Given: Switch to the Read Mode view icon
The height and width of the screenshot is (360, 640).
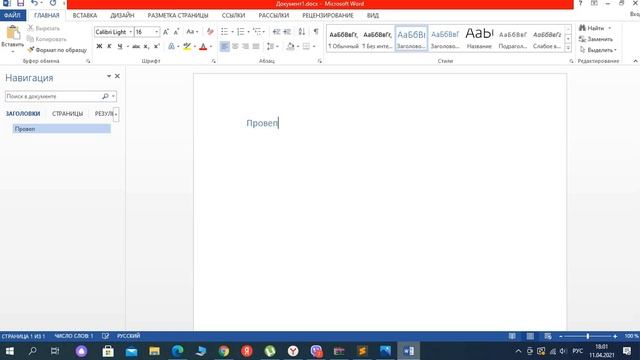Looking at the screenshot, I should [x=512, y=336].
